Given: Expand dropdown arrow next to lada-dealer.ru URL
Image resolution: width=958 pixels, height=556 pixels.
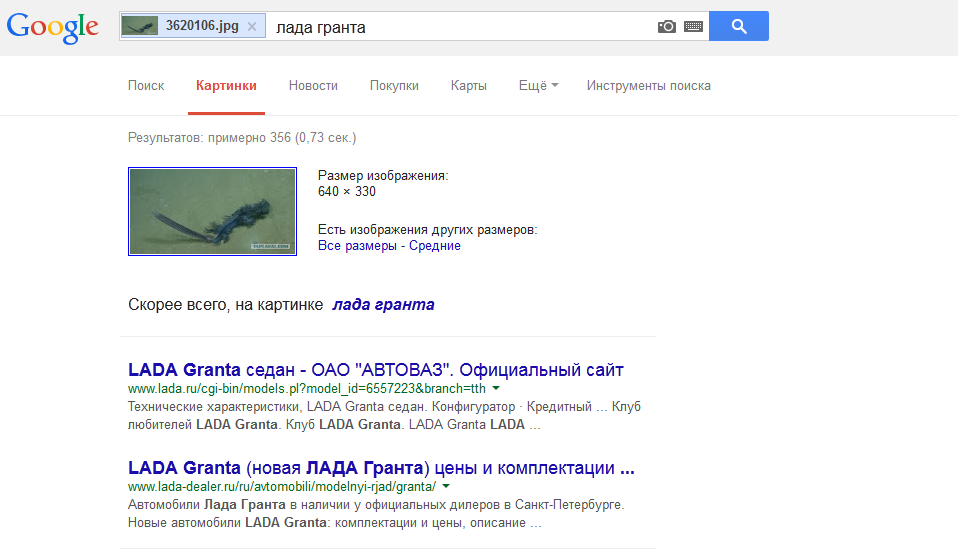Looking at the screenshot, I should click(446, 486).
